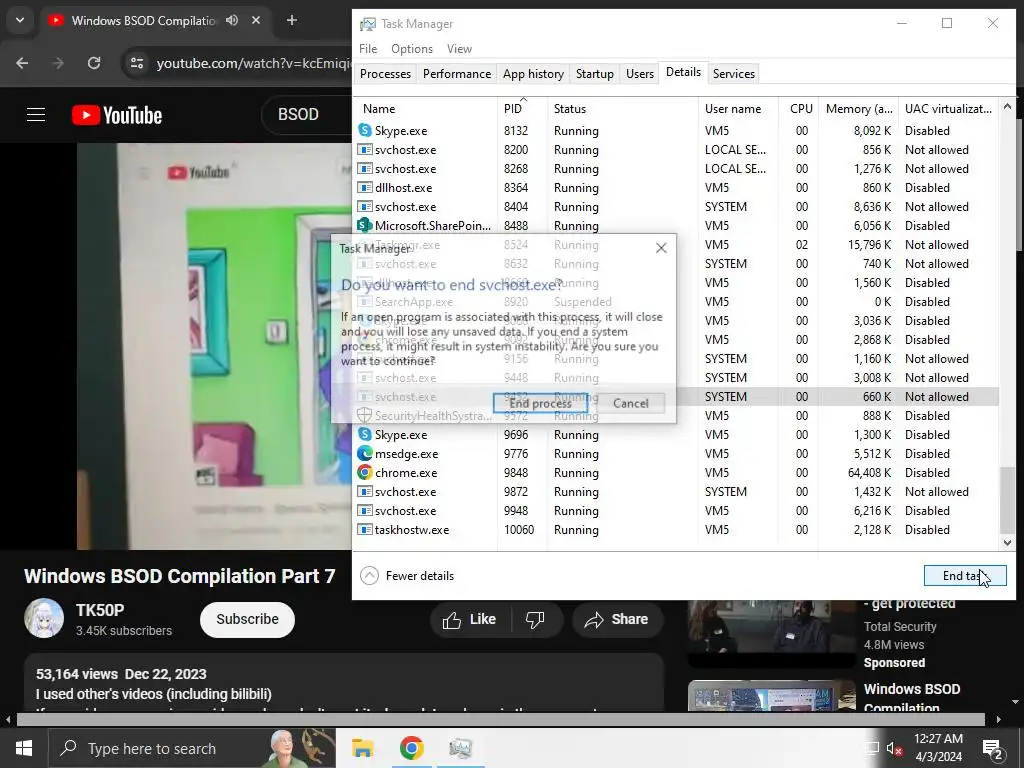Sort by the Memory column header
This screenshot has height=768, width=1024.
[858, 108]
